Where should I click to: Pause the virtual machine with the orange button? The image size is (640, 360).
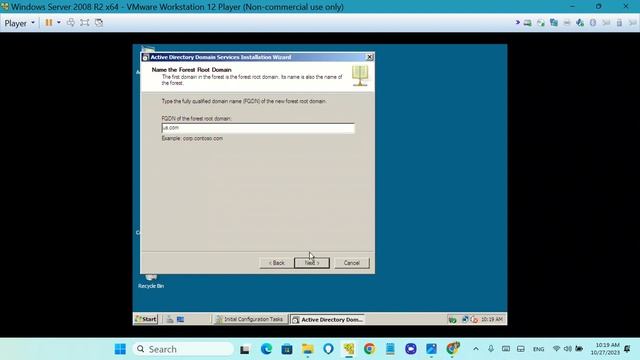49,23
